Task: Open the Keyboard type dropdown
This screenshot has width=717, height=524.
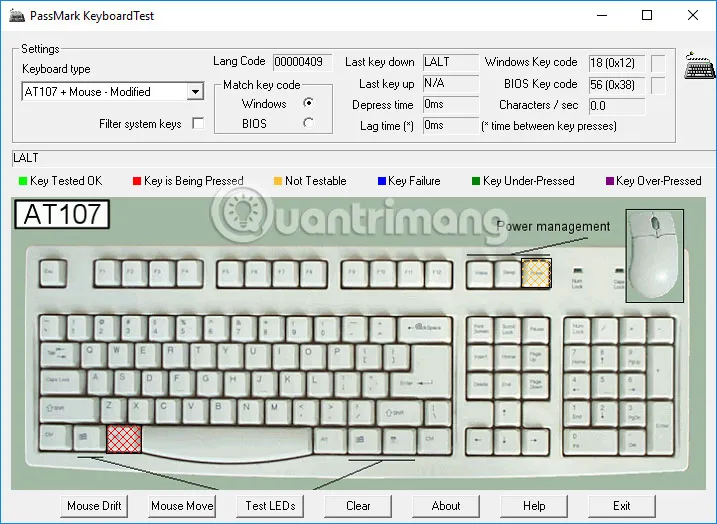Action: point(194,92)
